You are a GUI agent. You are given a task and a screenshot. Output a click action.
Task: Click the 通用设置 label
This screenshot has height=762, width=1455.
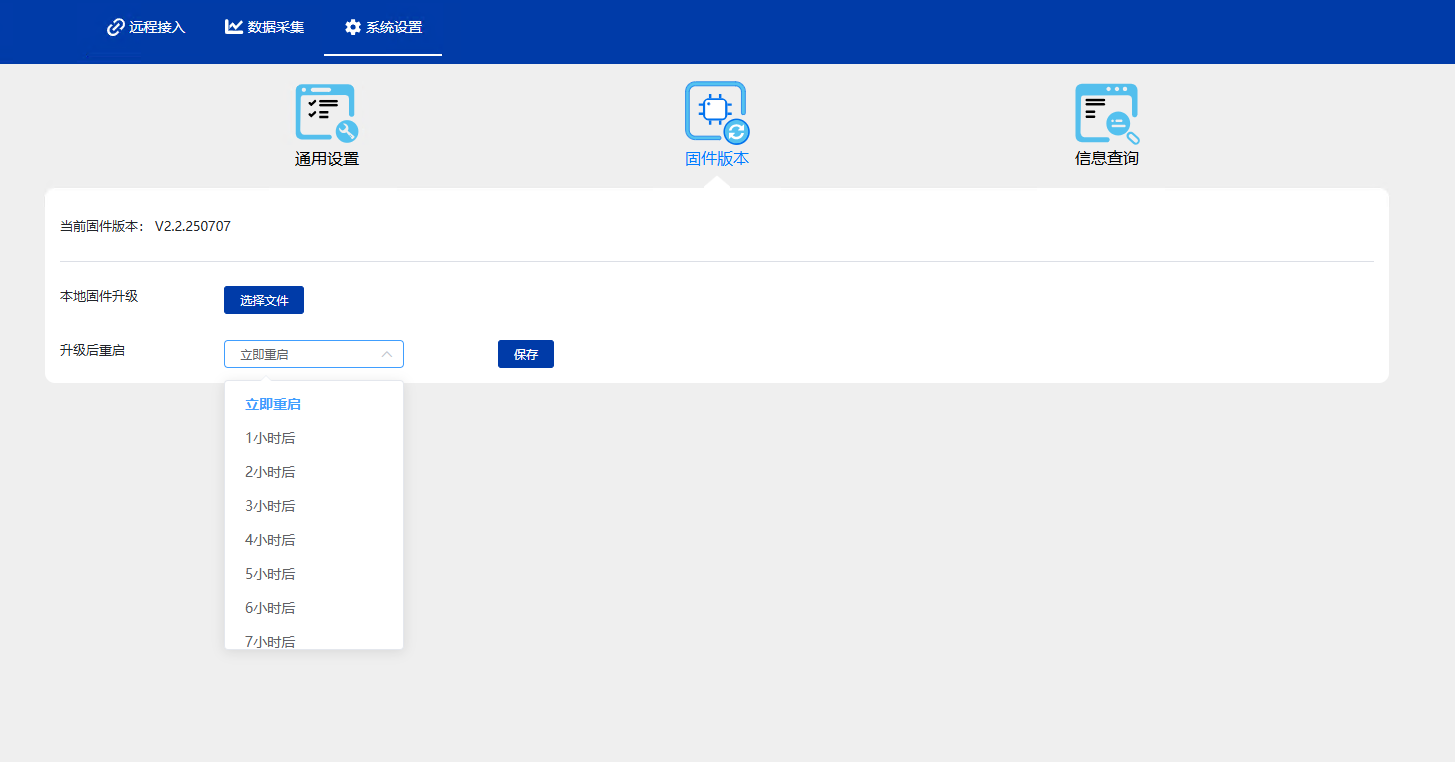327,158
